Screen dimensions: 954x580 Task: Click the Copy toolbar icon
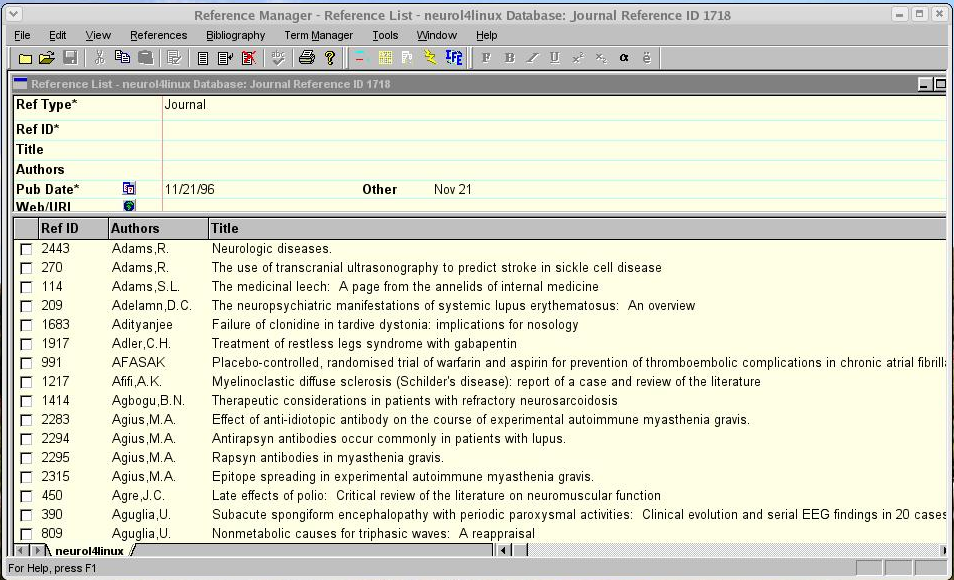point(122,58)
